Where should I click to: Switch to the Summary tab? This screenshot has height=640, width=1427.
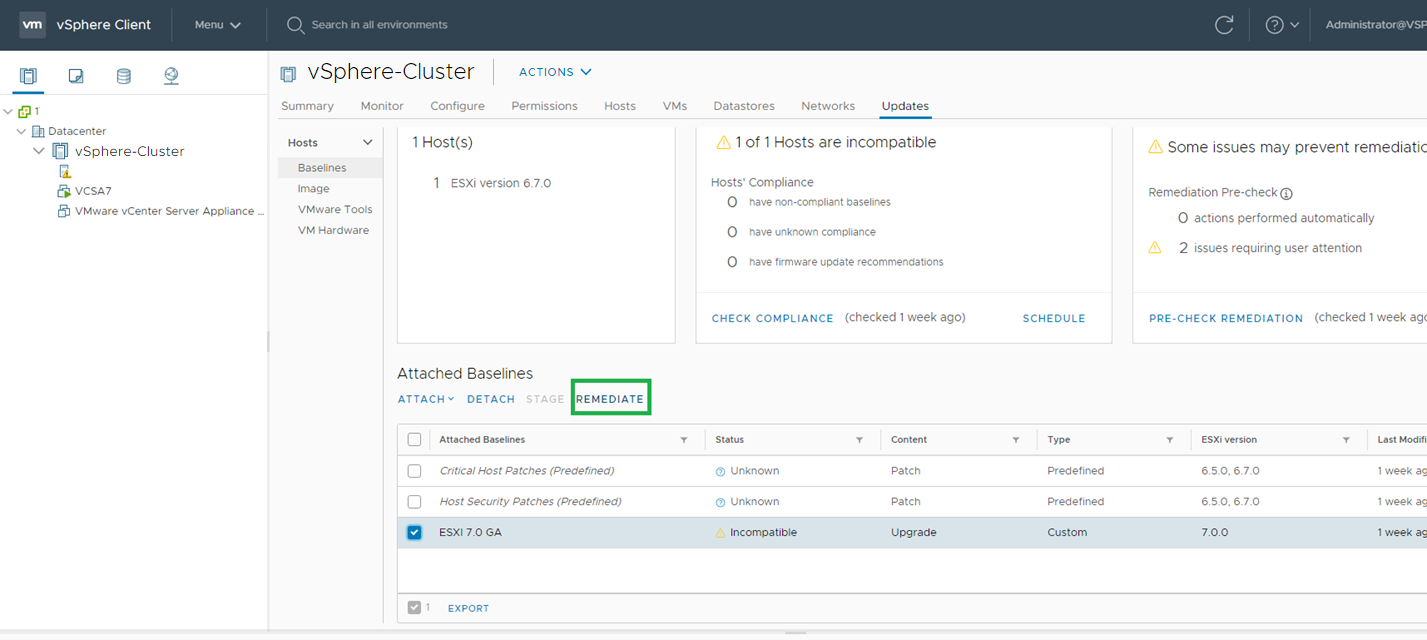pyautogui.click(x=307, y=106)
